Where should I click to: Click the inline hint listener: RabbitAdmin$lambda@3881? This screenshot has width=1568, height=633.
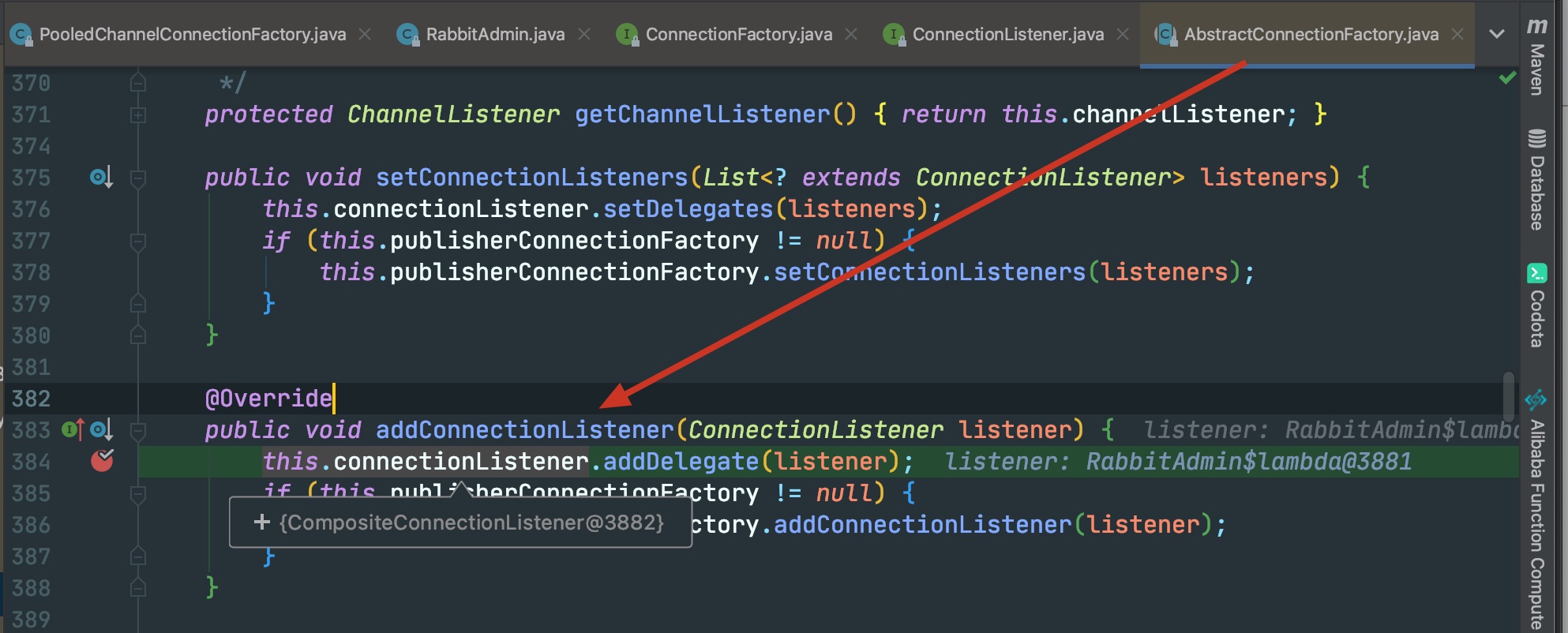pyautogui.click(x=1178, y=461)
